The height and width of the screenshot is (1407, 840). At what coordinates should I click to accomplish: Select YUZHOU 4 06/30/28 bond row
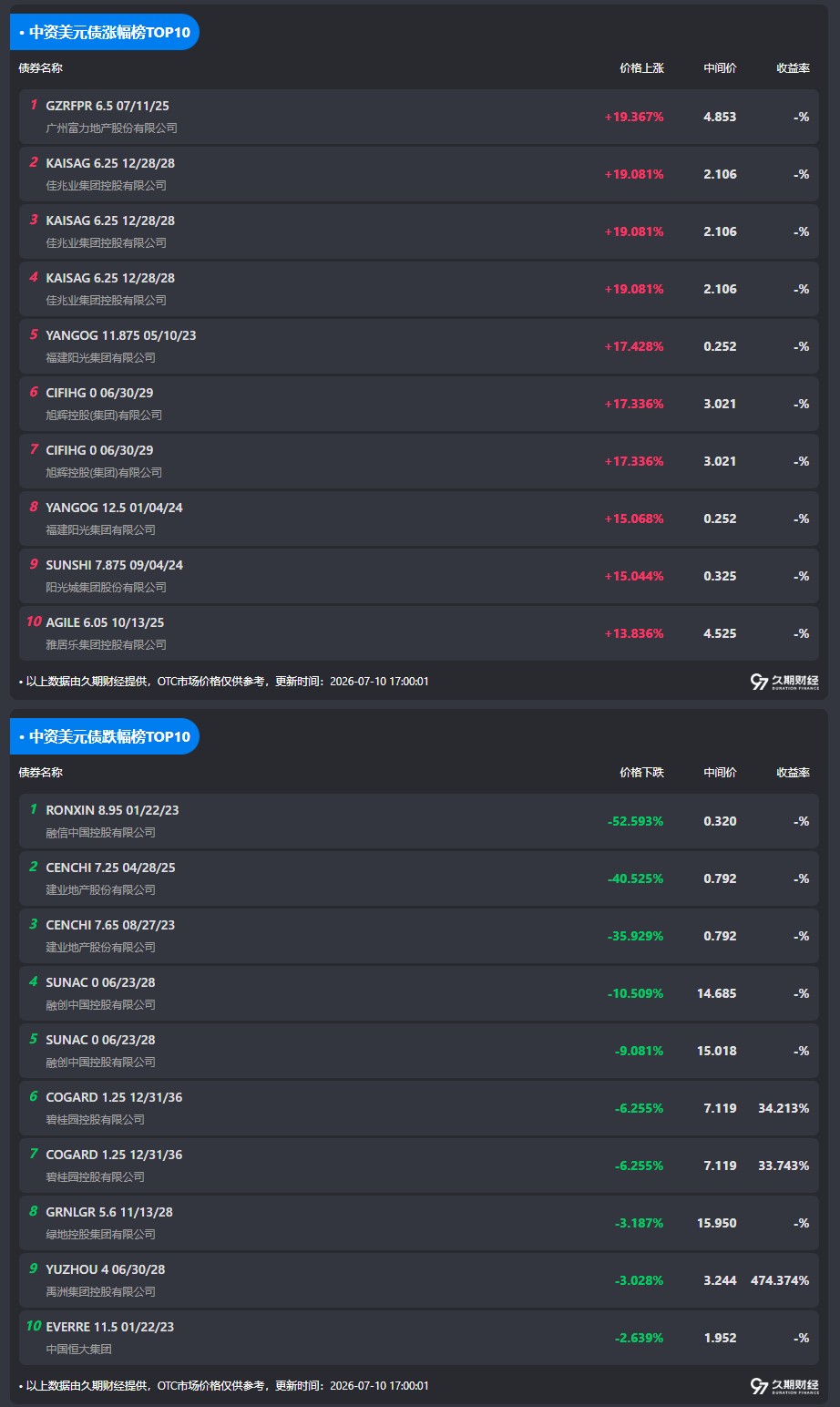click(x=419, y=1280)
